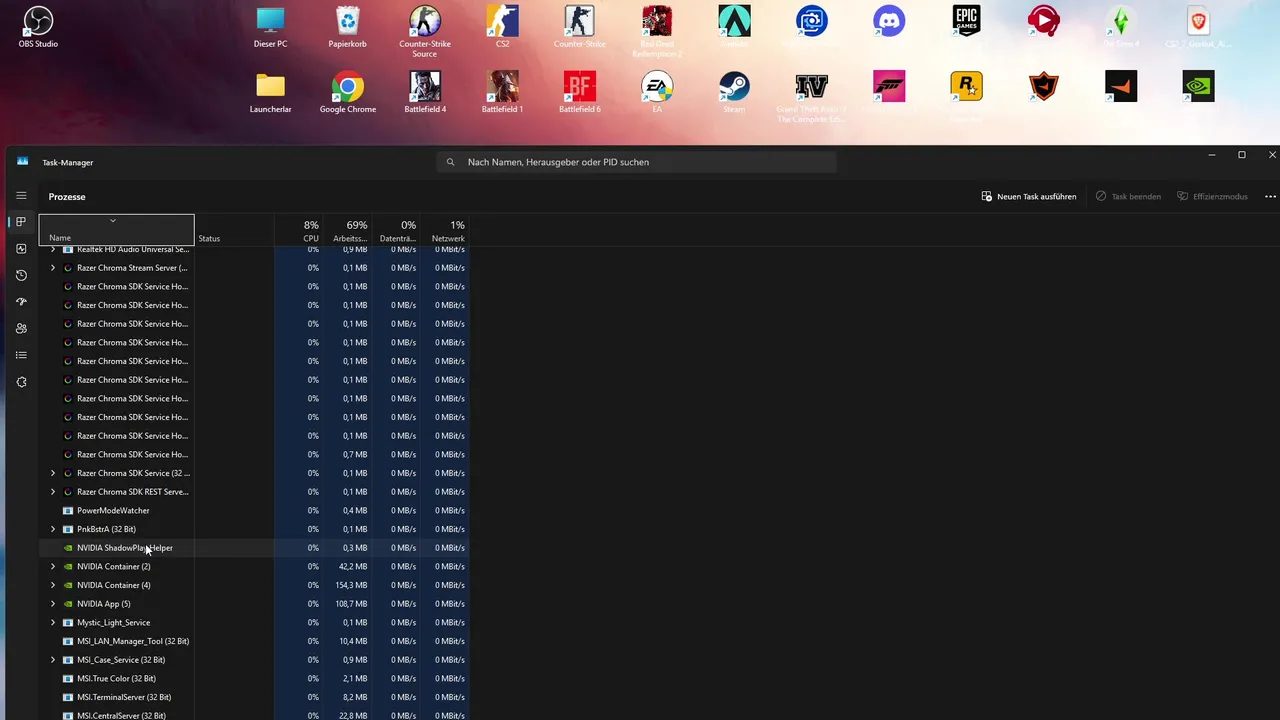The width and height of the screenshot is (1280, 720).
Task: Focus the process search field
Action: point(636,162)
